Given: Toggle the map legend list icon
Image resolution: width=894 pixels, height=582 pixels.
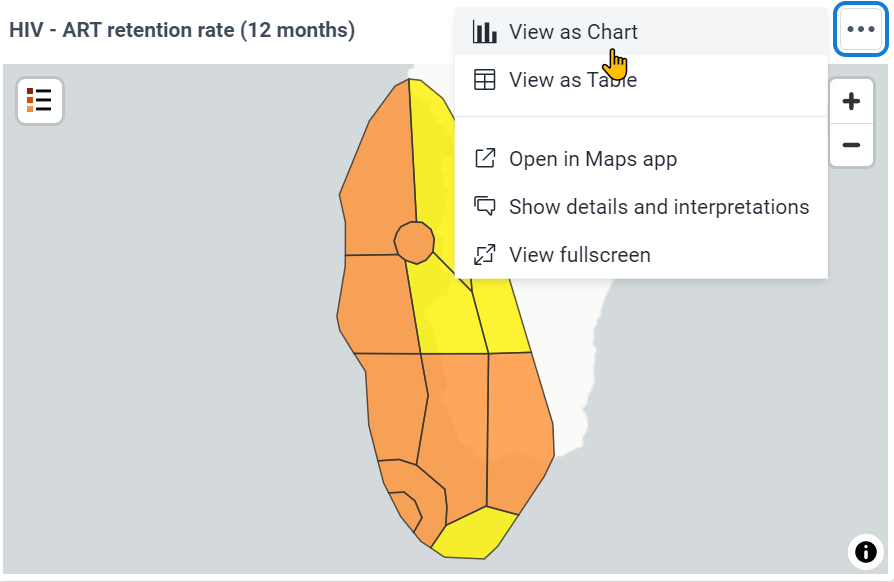Looking at the screenshot, I should click(x=39, y=101).
